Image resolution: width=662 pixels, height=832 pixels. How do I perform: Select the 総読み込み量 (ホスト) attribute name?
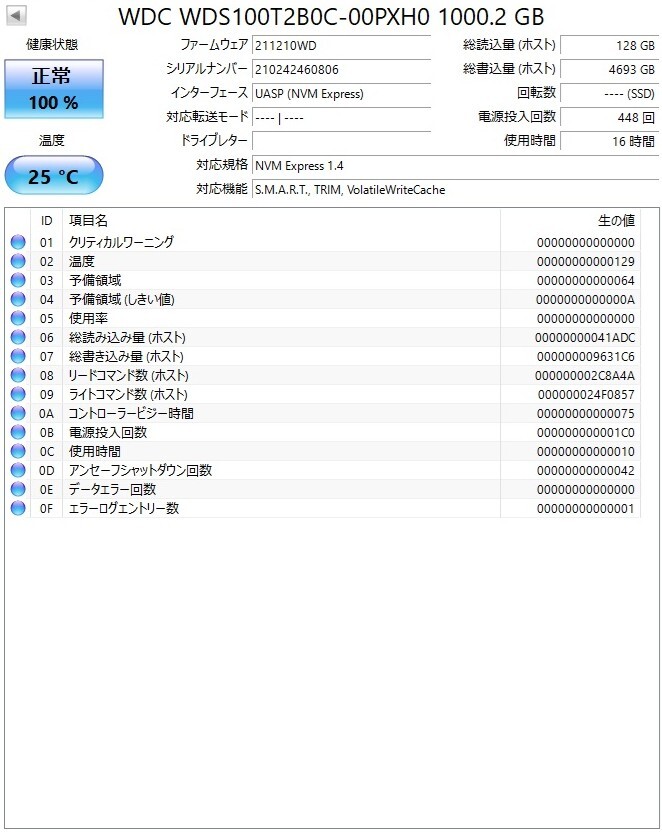(127, 337)
